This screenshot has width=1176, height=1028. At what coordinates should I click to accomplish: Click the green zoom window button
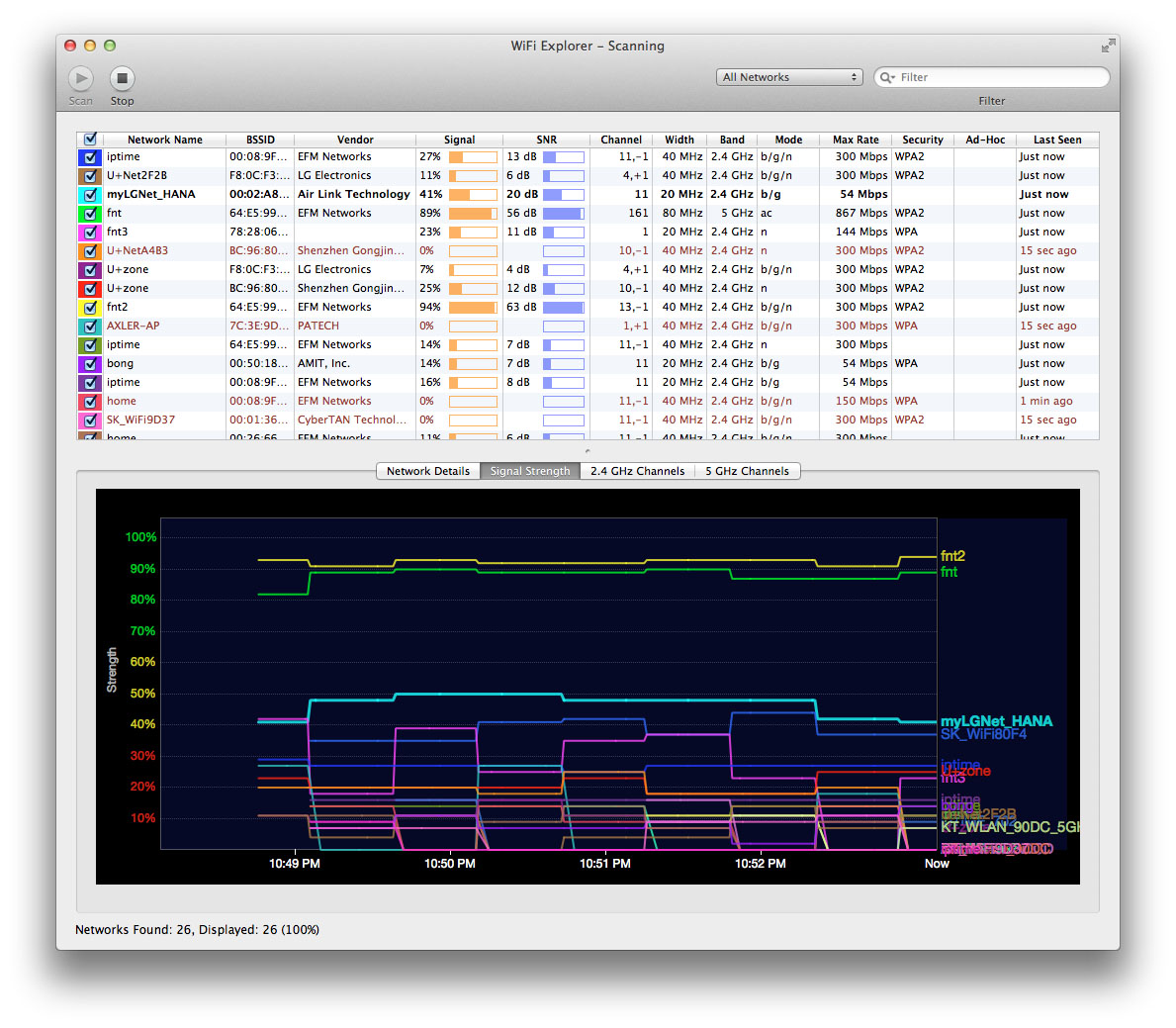tap(110, 46)
